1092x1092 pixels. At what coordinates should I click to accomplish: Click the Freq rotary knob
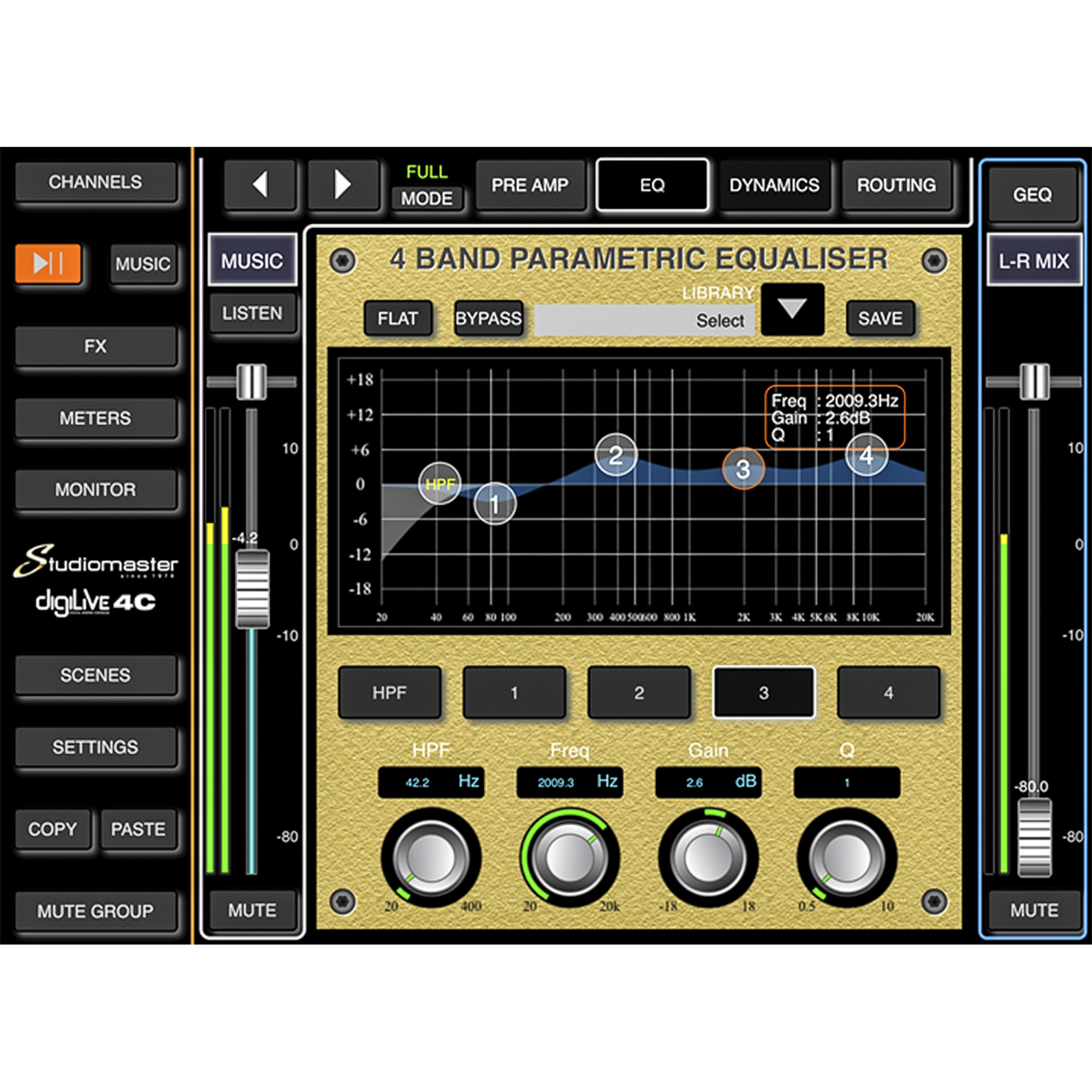click(569, 857)
